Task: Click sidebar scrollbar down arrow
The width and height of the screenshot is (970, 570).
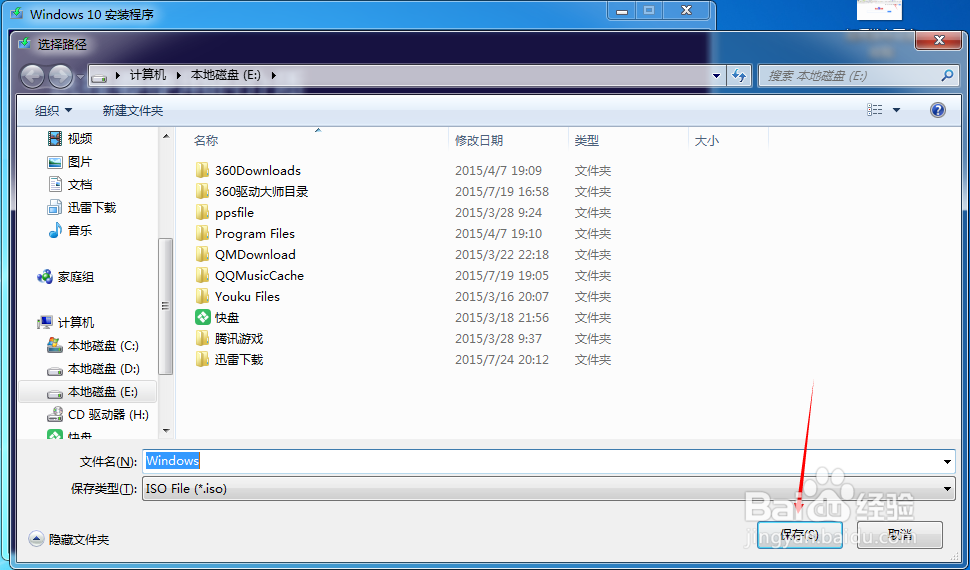Action: (166, 431)
